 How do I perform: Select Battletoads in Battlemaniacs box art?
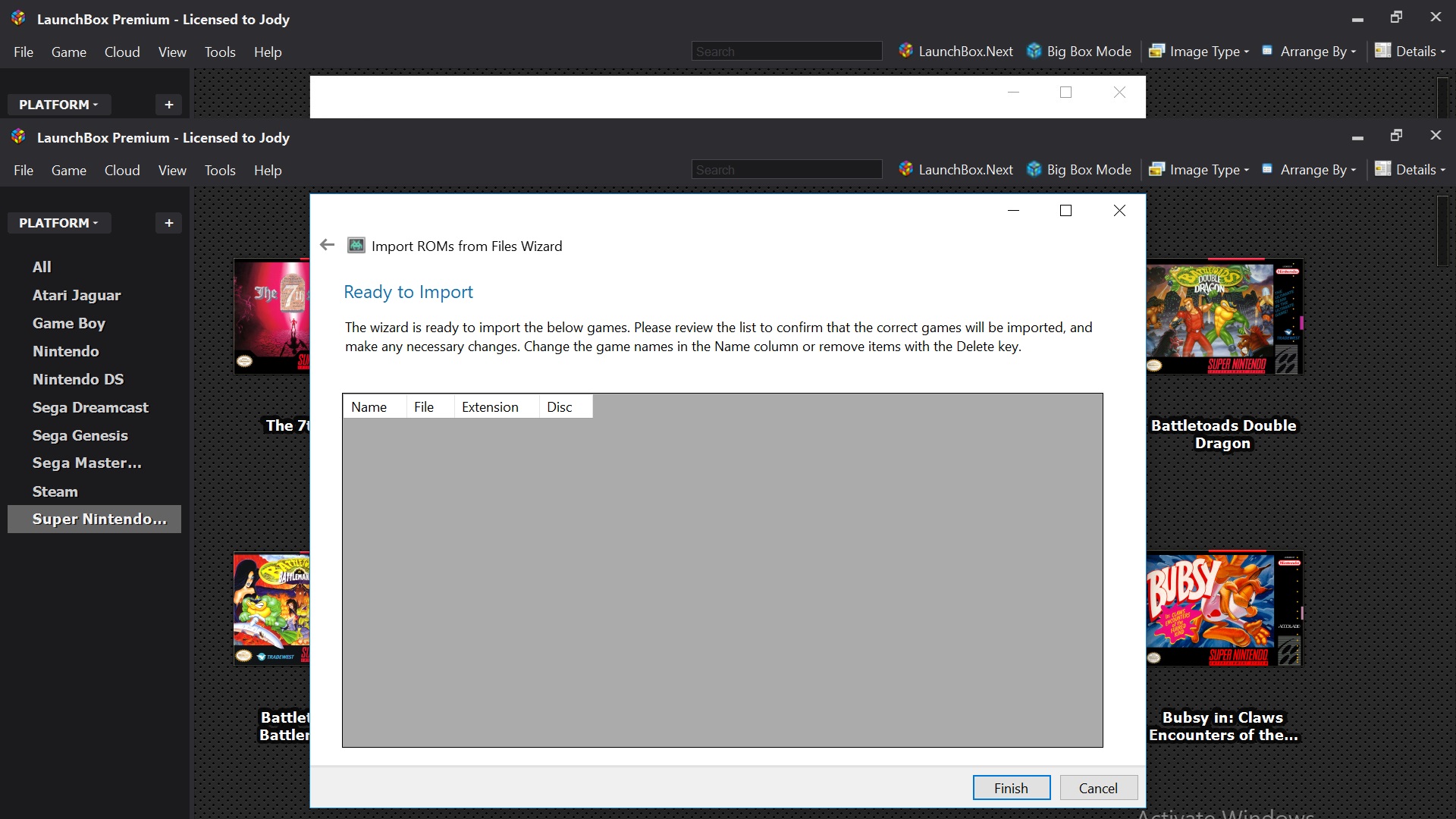(x=271, y=609)
